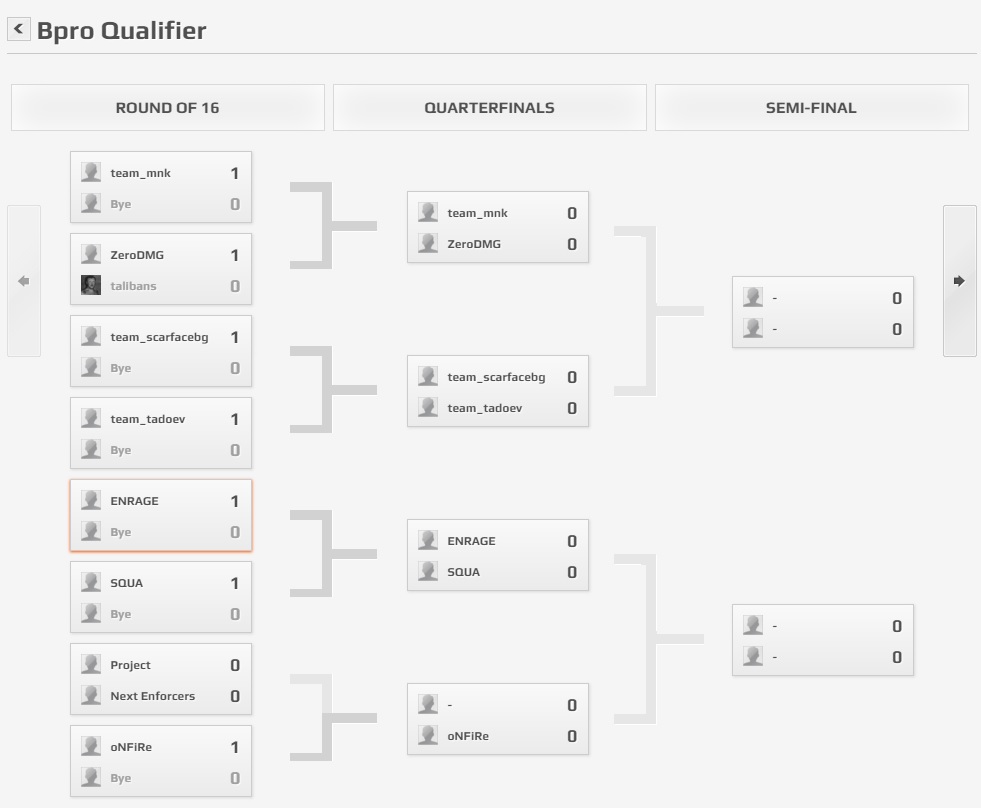Open the highlighted ENRAGE vs Bye match
981x808 pixels.
(x=161, y=516)
